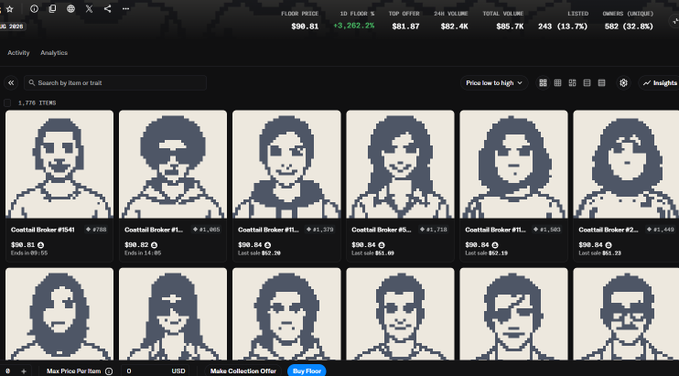Viewport: 679px width, 376px height.
Task: Switch to the table rows view
Action: click(x=601, y=83)
